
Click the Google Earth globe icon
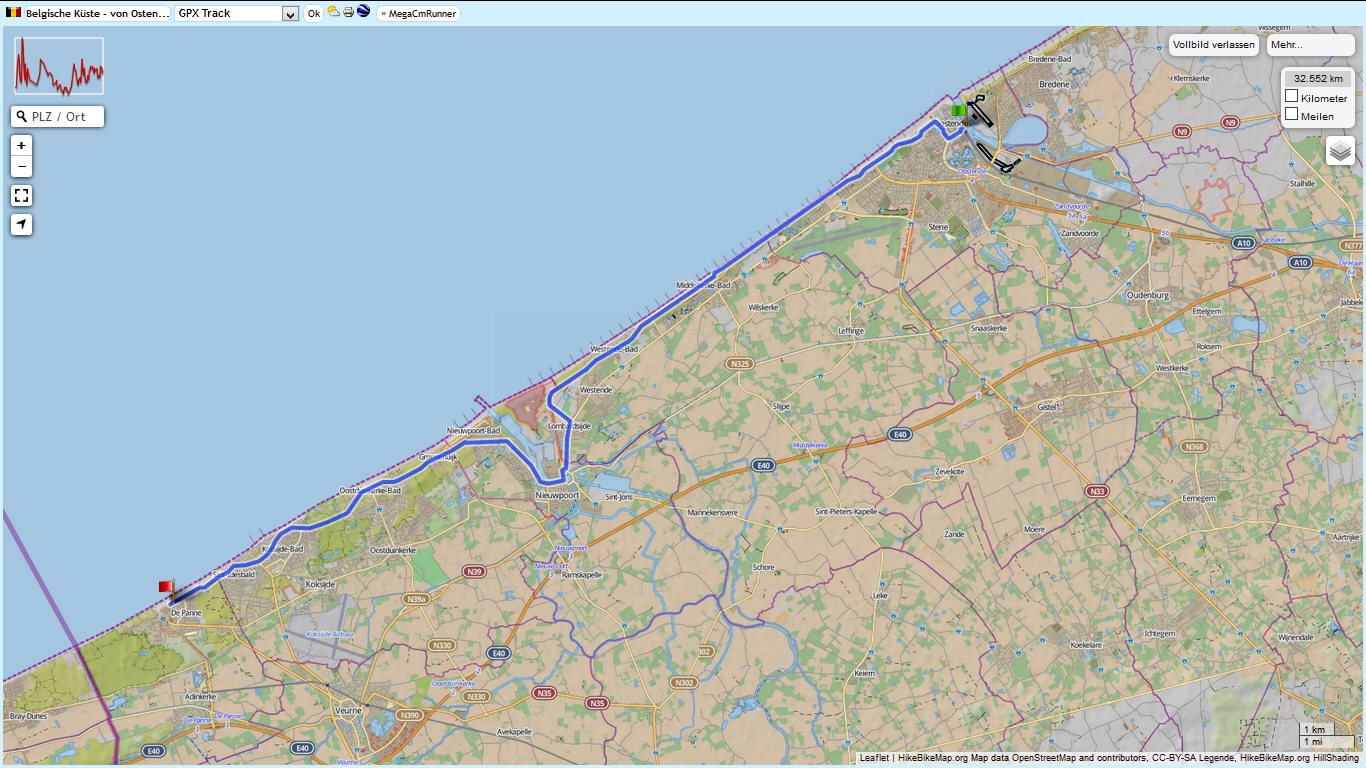point(363,12)
